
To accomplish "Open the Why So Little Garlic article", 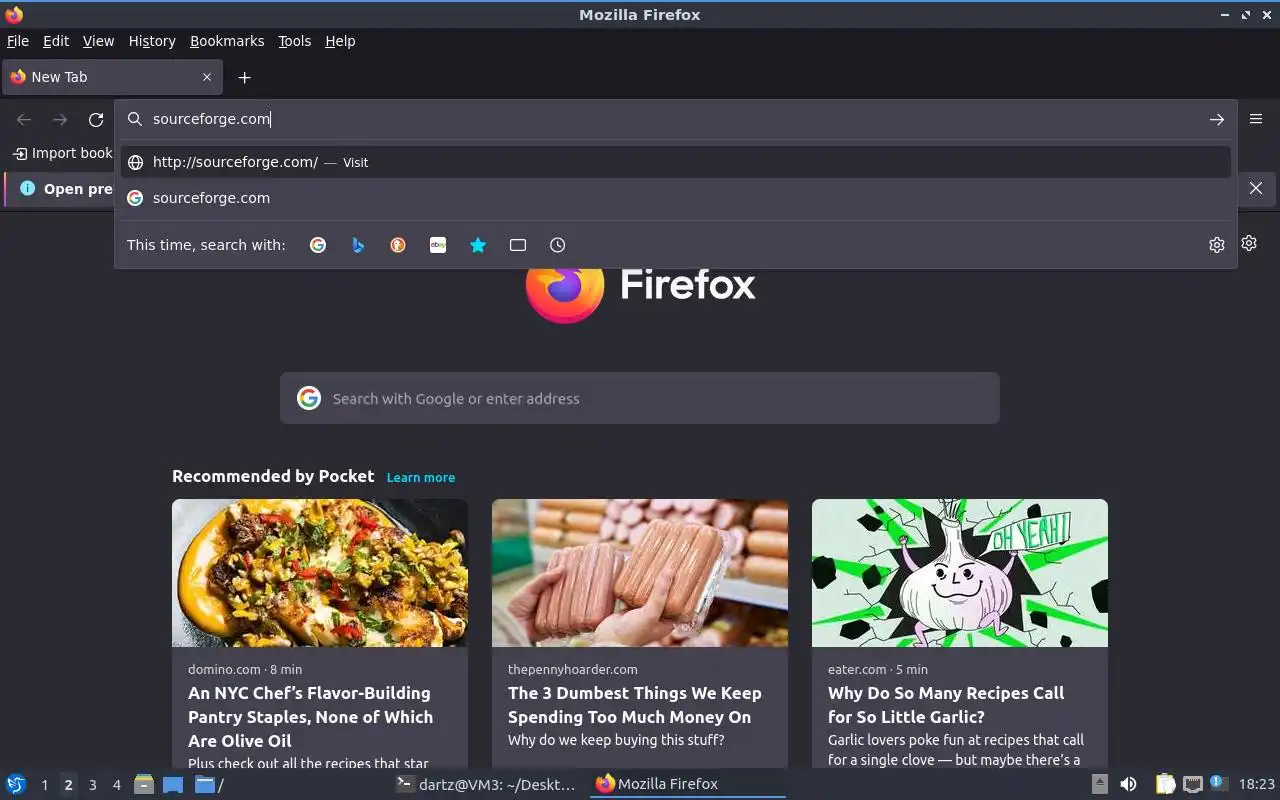I will coord(946,705).
